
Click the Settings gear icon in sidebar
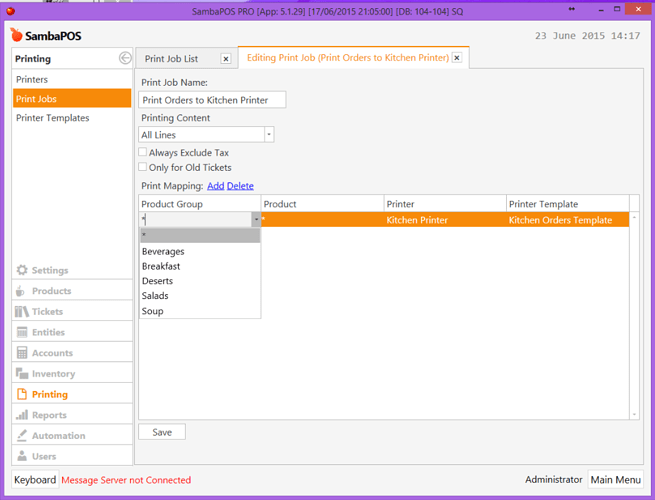pyautogui.click(x=22, y=270)
